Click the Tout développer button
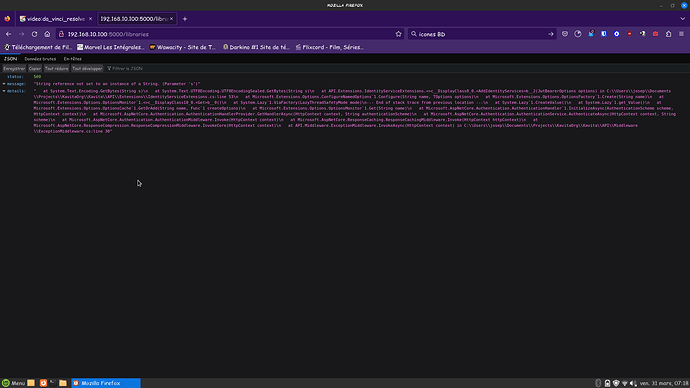Viewport: 690px width, 388px height. pyautogui.click(x=87, y=69)
